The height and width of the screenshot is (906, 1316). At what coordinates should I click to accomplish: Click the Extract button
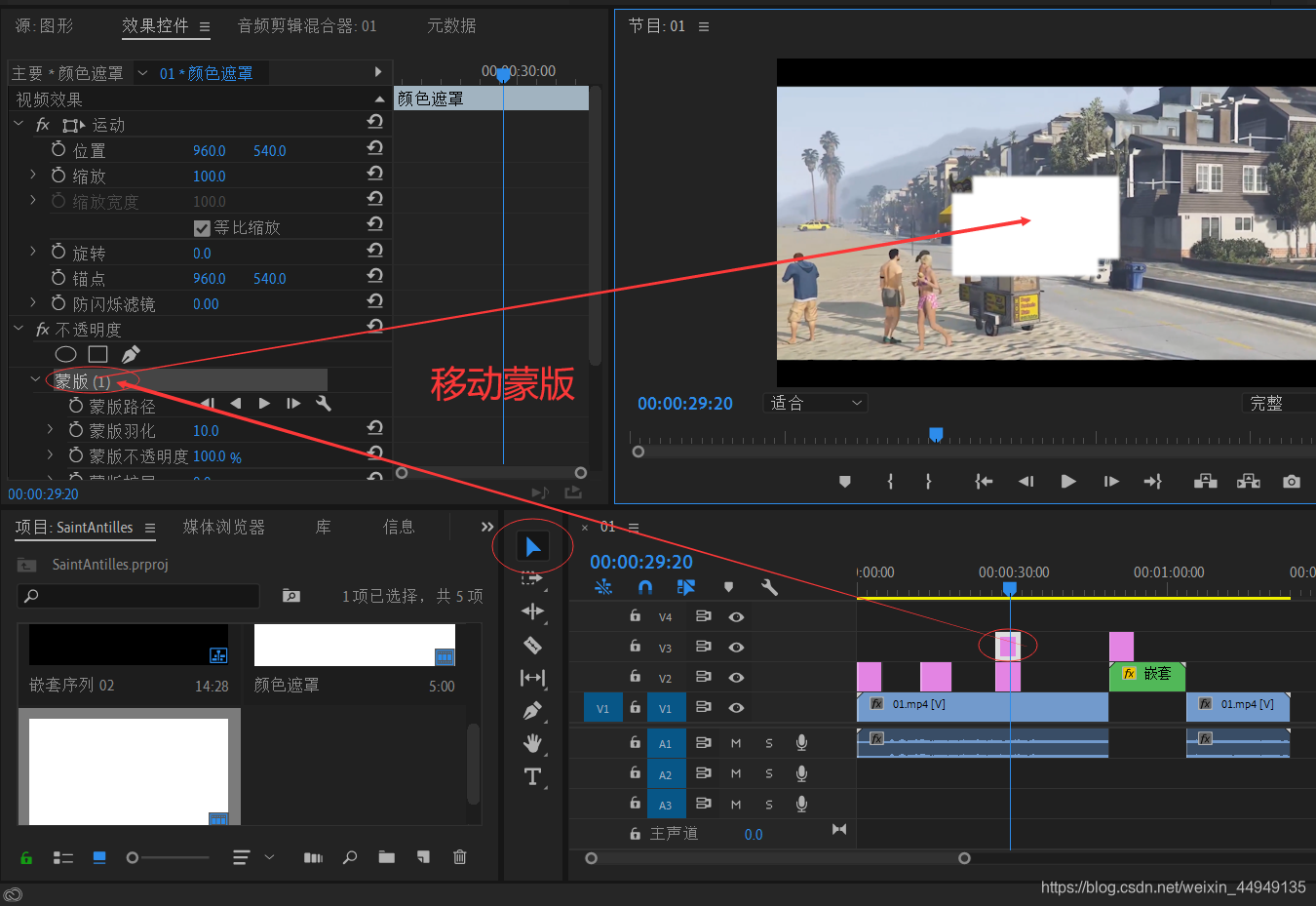click(x=1249, y=481)
